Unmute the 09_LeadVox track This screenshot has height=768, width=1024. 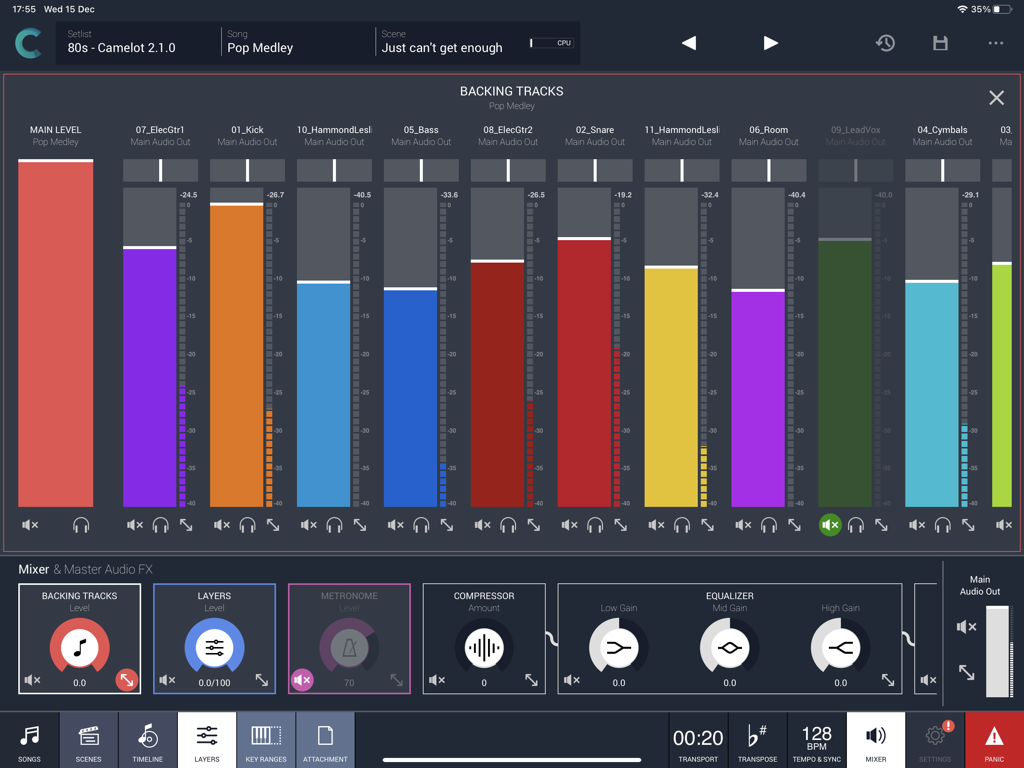pyautogui.click(x=829, y=524)
